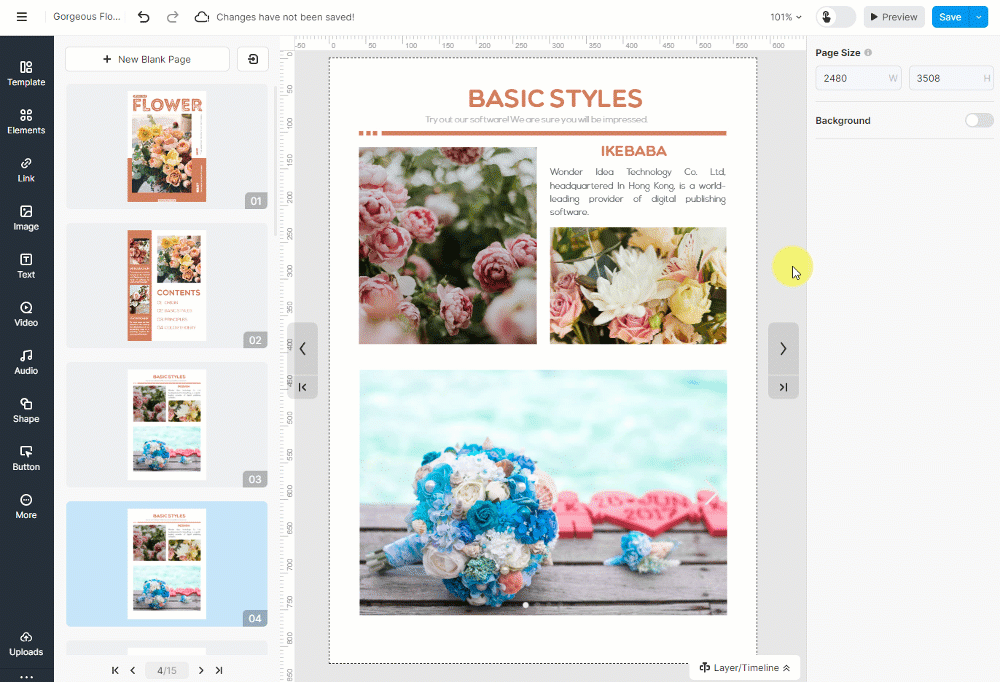Viewport: 1000px width, 682px height.
Task: Click the page width field 2480
Action: [858, 78]
